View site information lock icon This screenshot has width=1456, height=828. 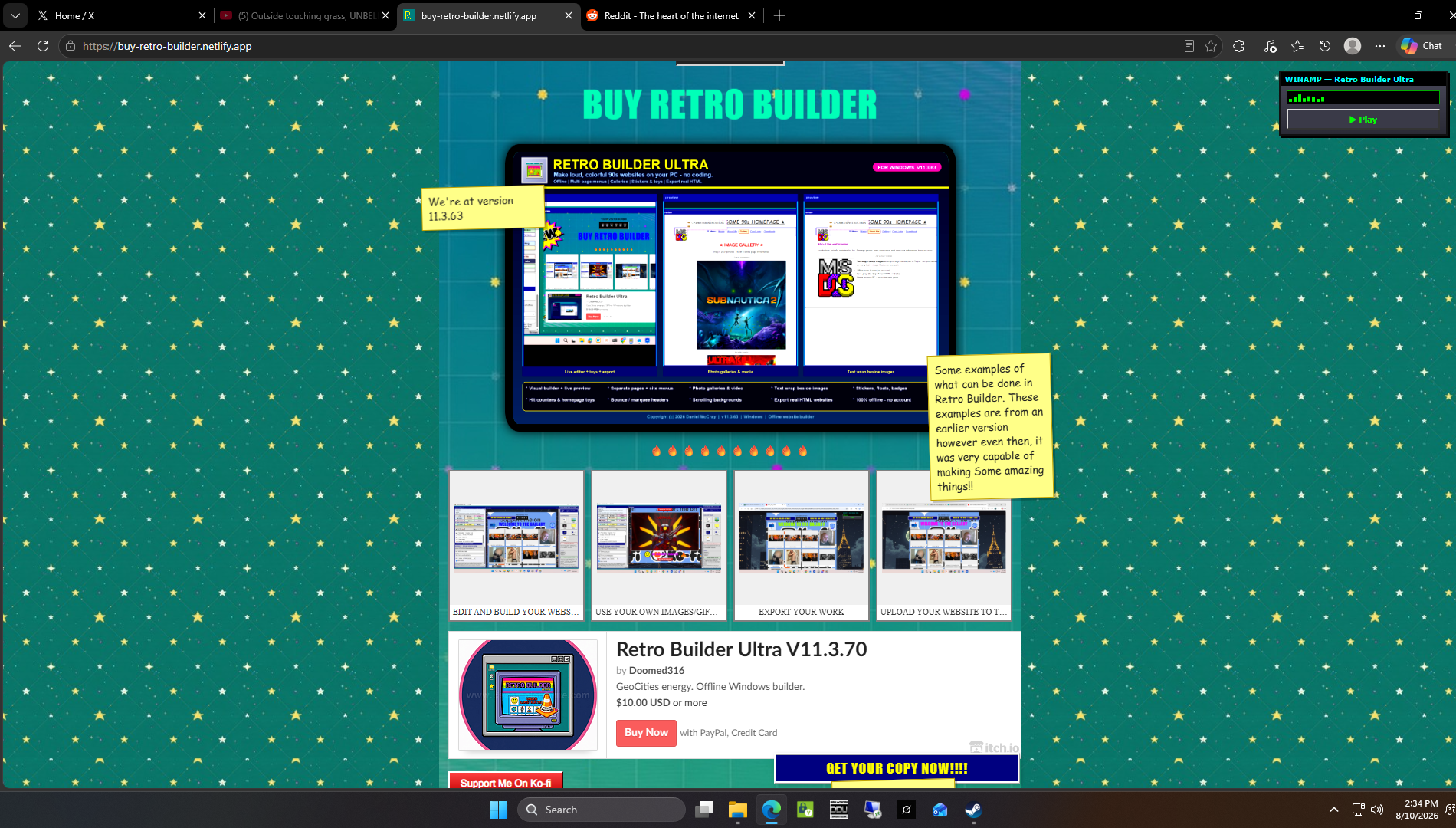pos(71,46)
